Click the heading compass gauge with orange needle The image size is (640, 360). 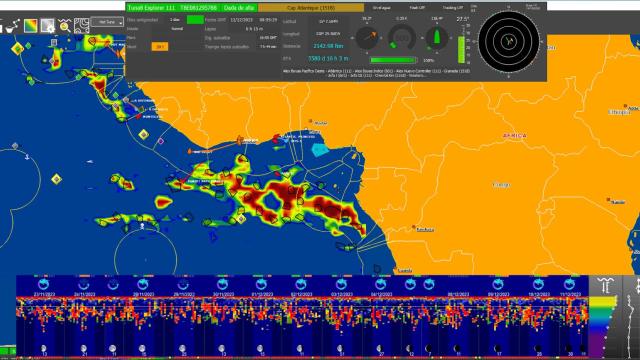pyautogui.click(x=367, y=38)
